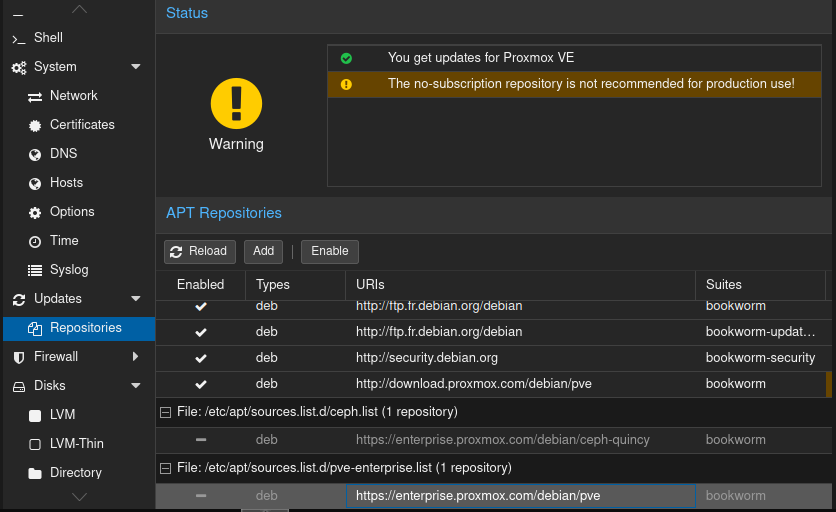This screenshot has width=836, height=512.
Task: Click the yellow warning icon beside no-subscription message
Action: pos(346,84)
